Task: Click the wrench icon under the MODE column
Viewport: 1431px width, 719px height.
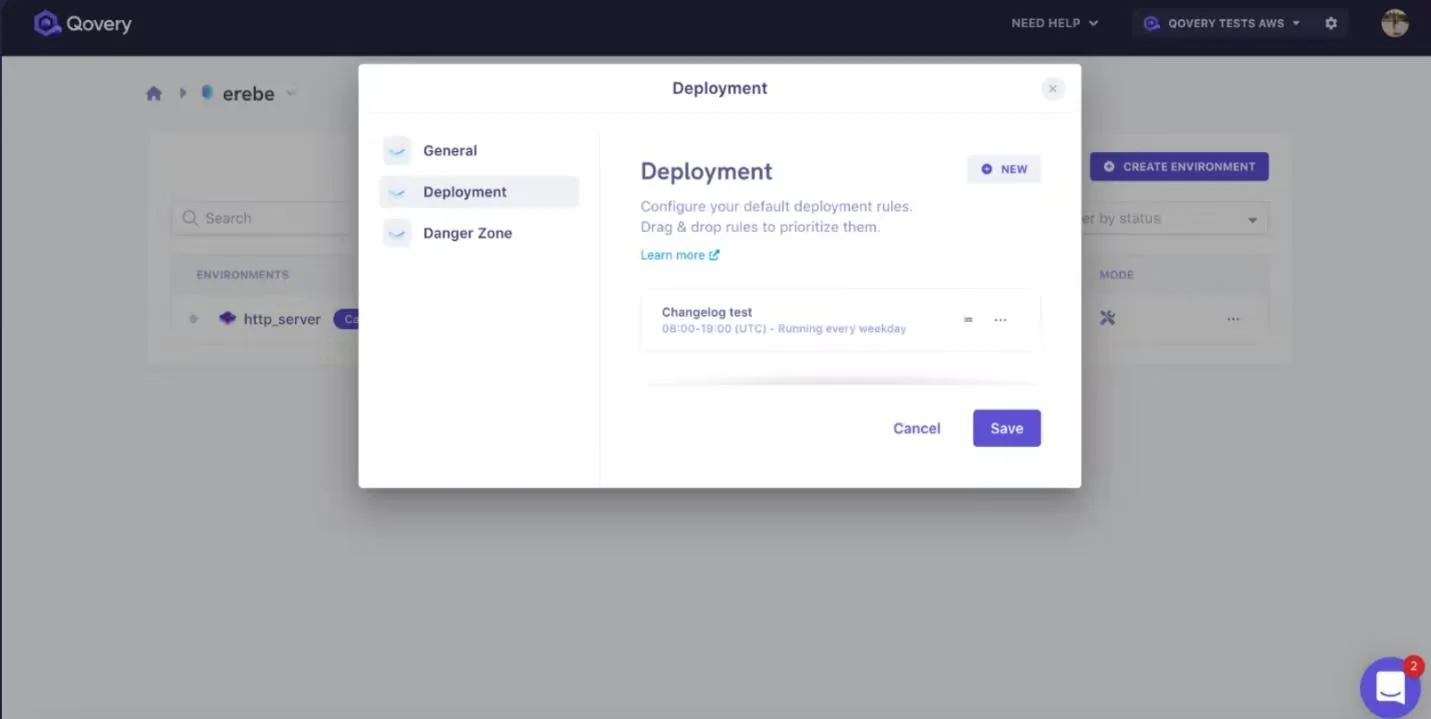Action: (x=1107, y=317)
